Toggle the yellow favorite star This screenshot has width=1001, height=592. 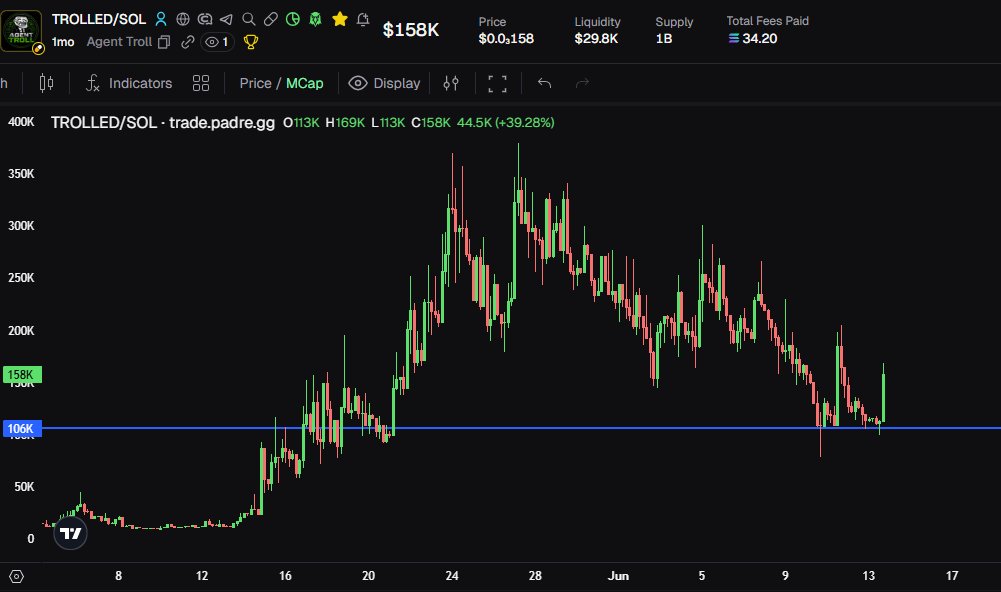click(340, 19)
